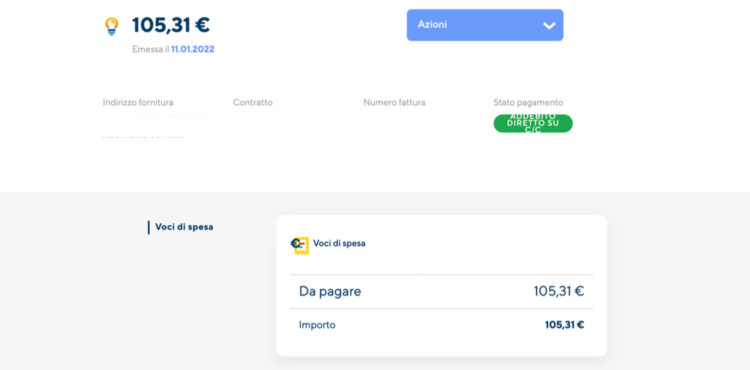Select Voci di spesa sidebar tab
Screen dimensions: 750x370
184,227
